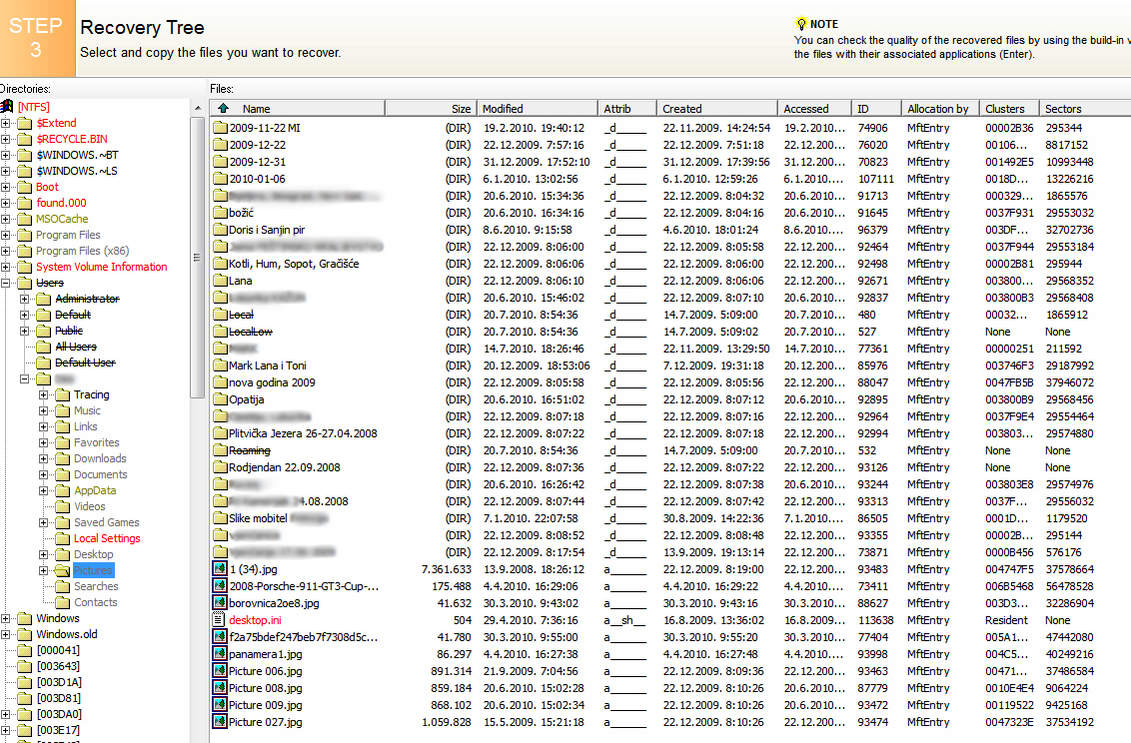The width and height of the screenshot is (1131, 743).
Task: Expand the AppData folder node
Action: (x=44, y=491)
